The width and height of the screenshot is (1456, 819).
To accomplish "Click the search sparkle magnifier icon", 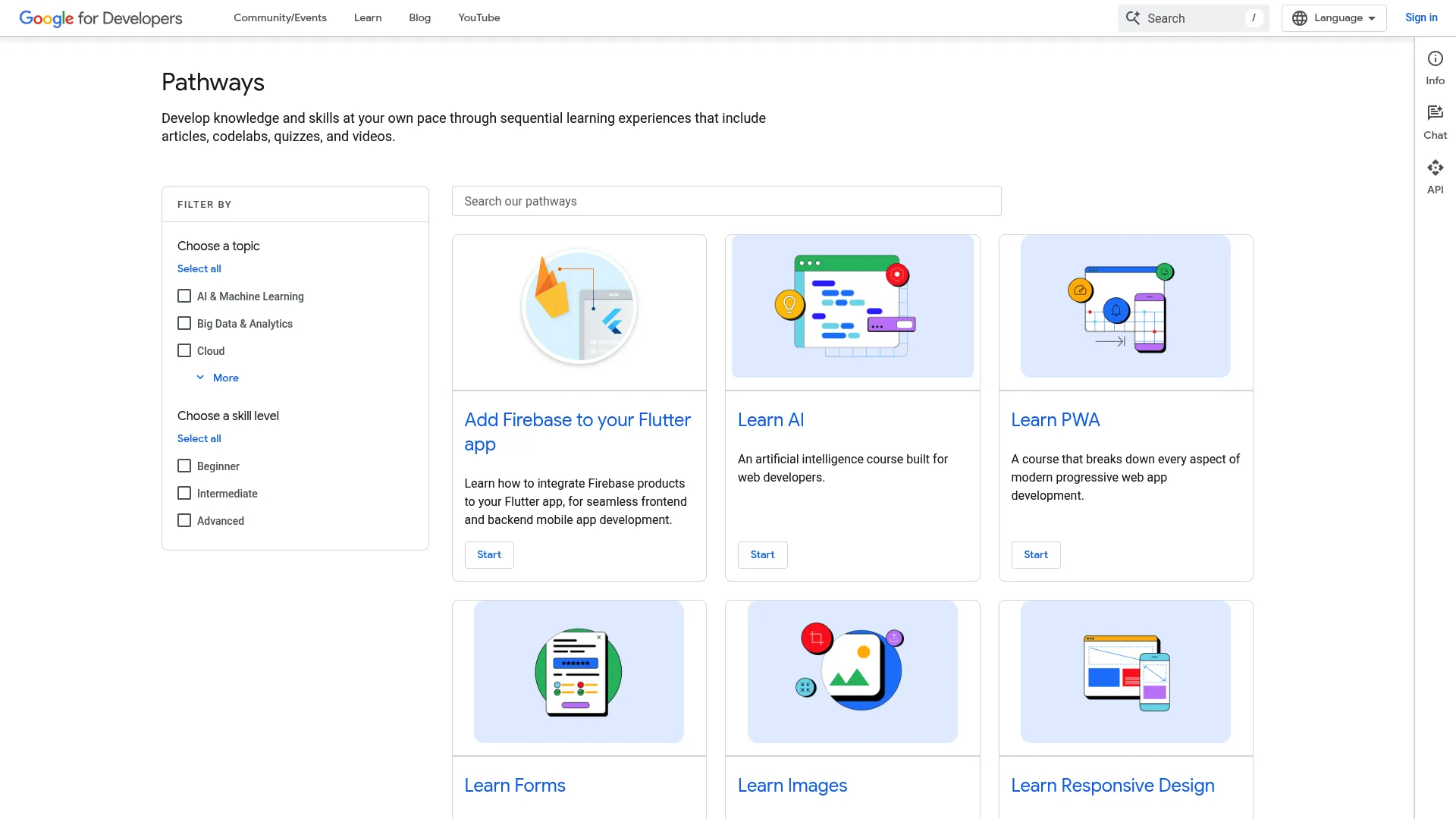I will (1132, 18).
